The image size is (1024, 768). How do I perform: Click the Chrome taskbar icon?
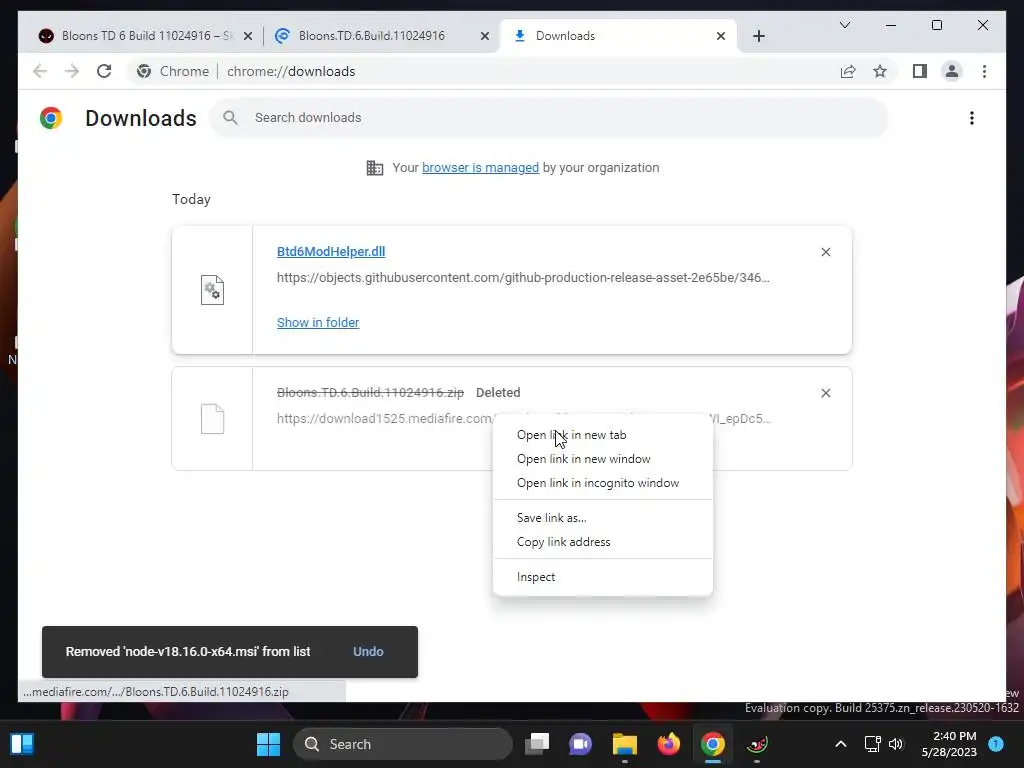712,744
